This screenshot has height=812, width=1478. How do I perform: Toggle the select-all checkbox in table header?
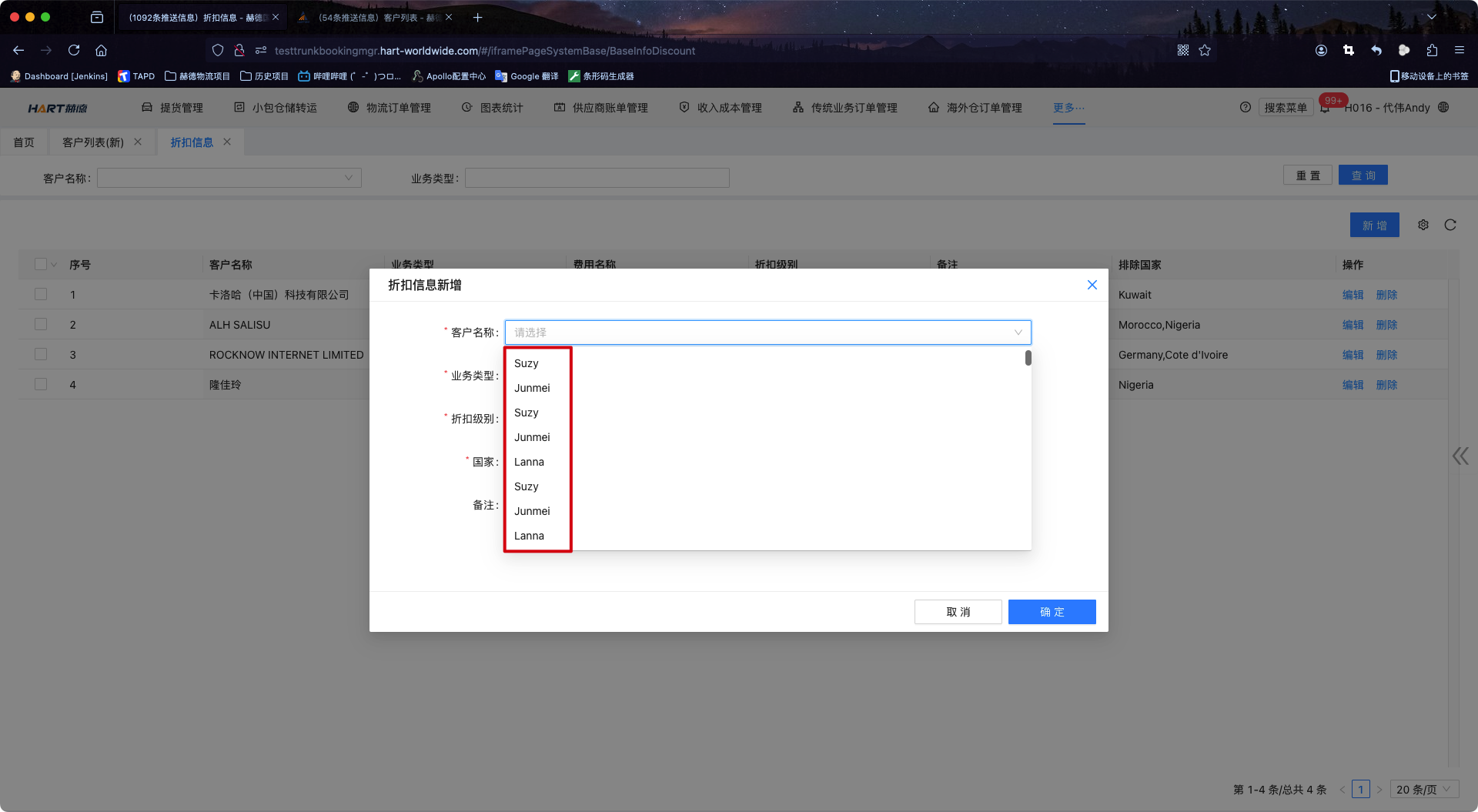coord(41,264)
